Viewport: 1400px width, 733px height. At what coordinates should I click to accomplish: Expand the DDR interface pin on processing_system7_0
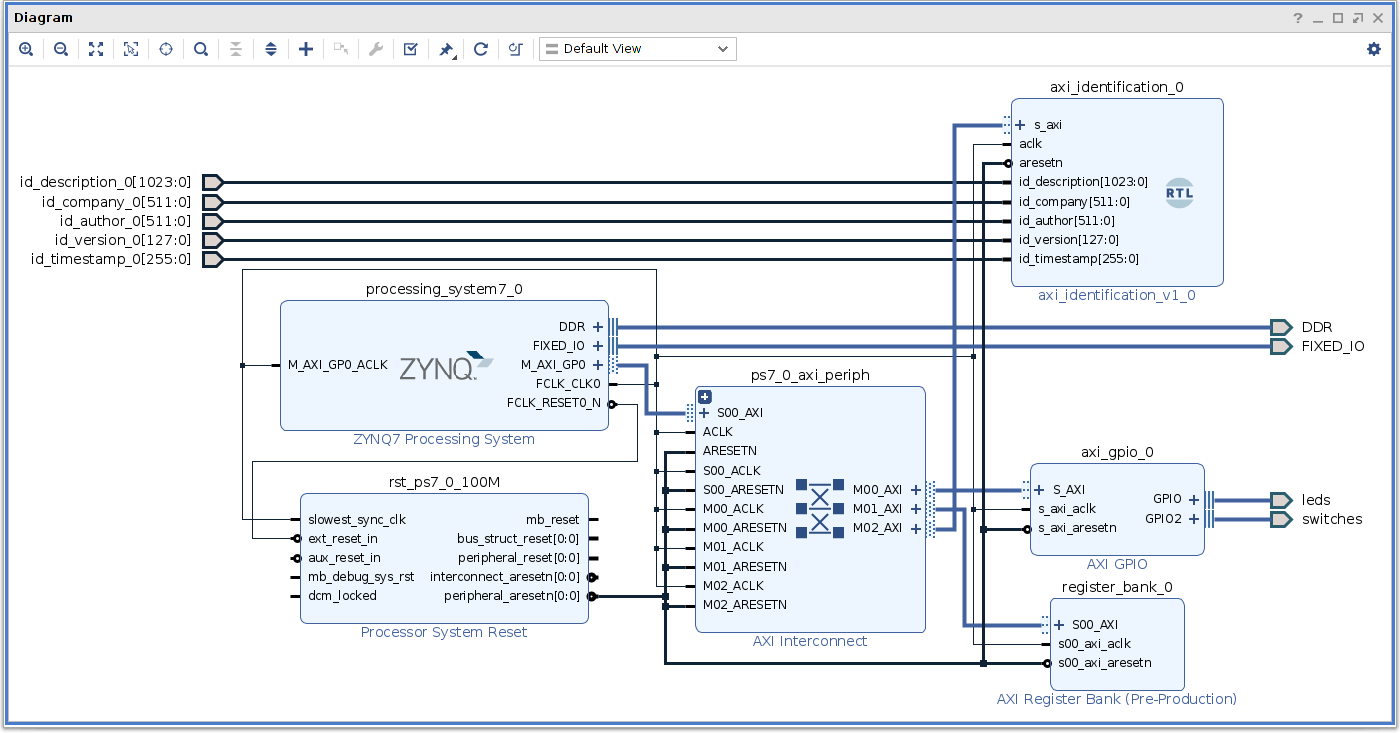click(598, 327)
